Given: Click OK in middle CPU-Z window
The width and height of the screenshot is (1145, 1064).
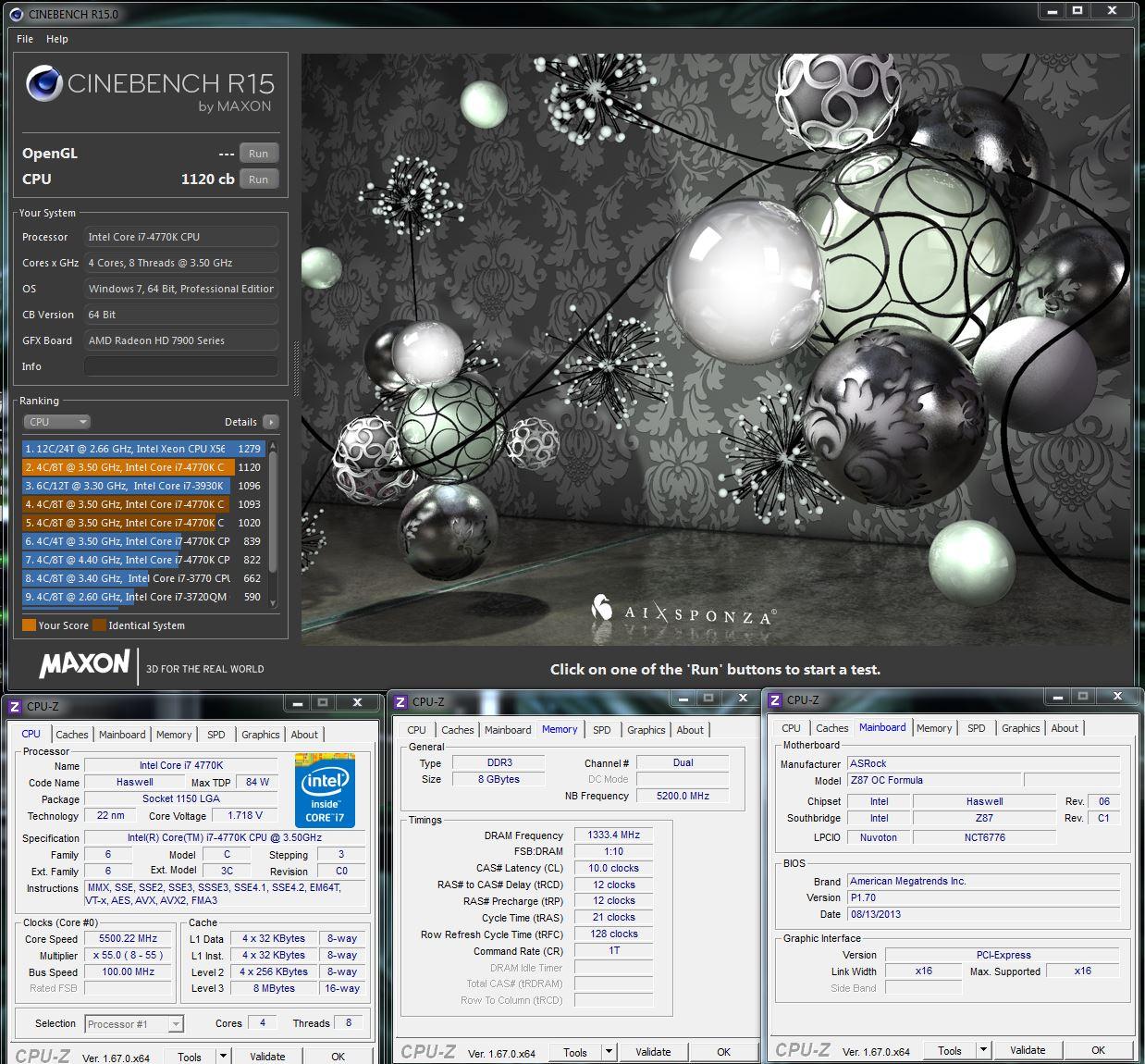Looking at the screenshot, I should pyautogui.click(x=724, y=1052).
